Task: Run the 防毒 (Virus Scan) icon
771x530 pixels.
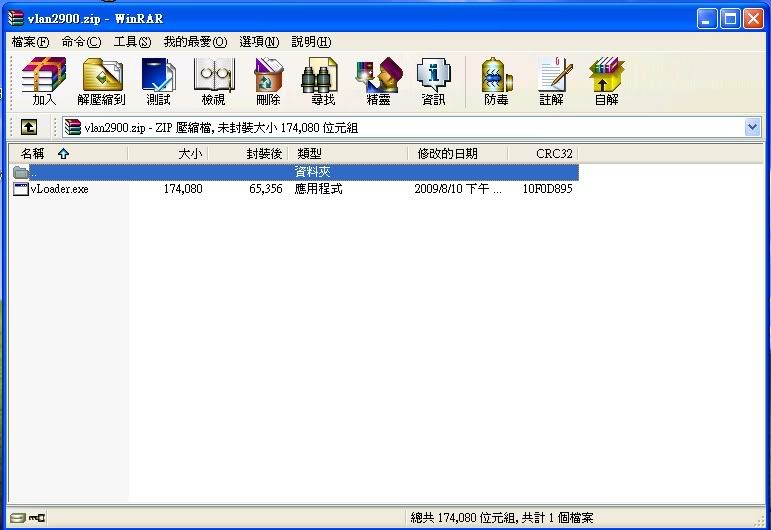Action: pos(496,81)
